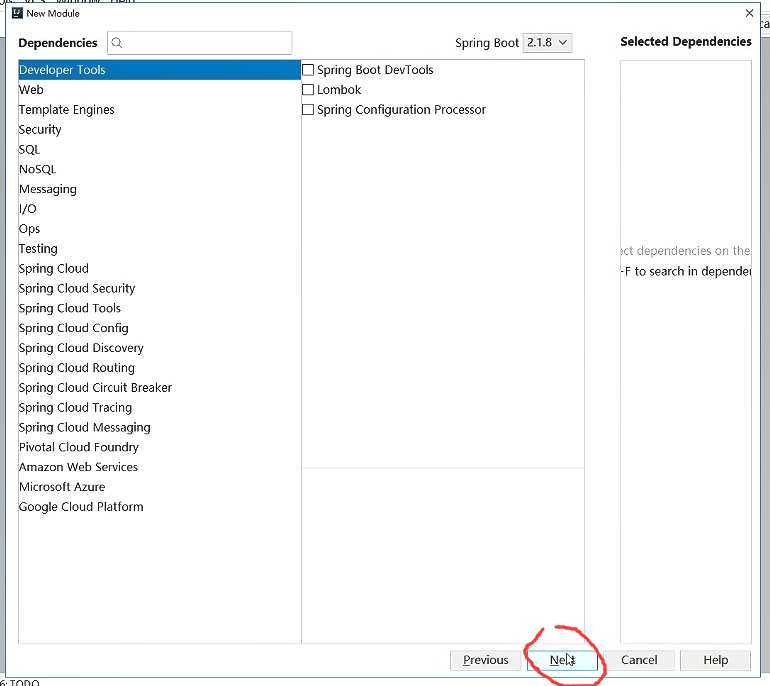
Task: Select the NoSQL category
Action: pos(159,169)
